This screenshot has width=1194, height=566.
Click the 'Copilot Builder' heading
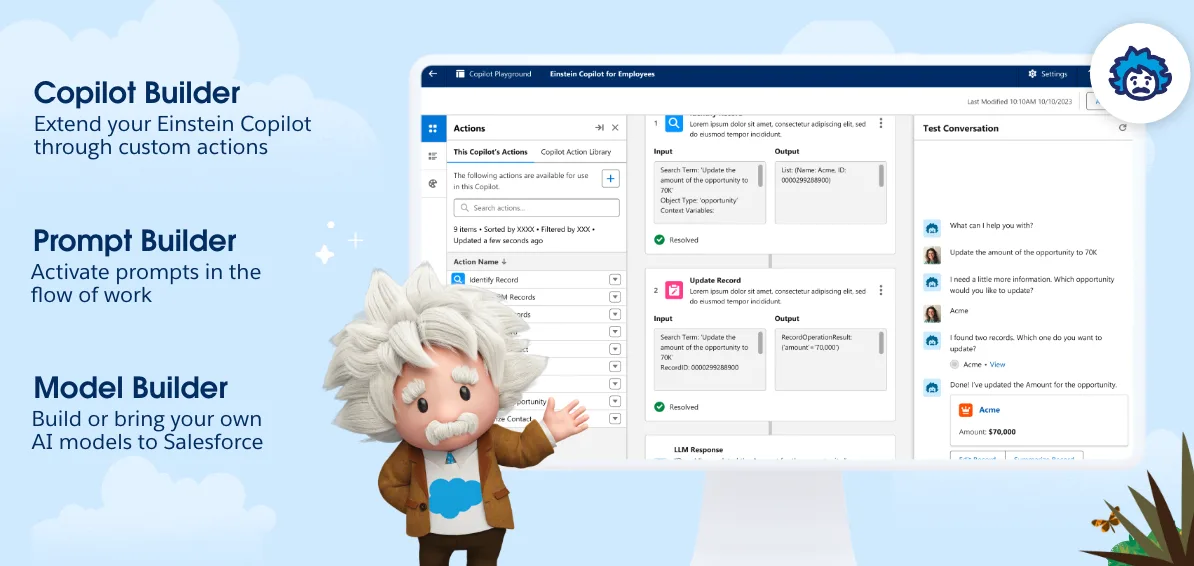point(137,93)
